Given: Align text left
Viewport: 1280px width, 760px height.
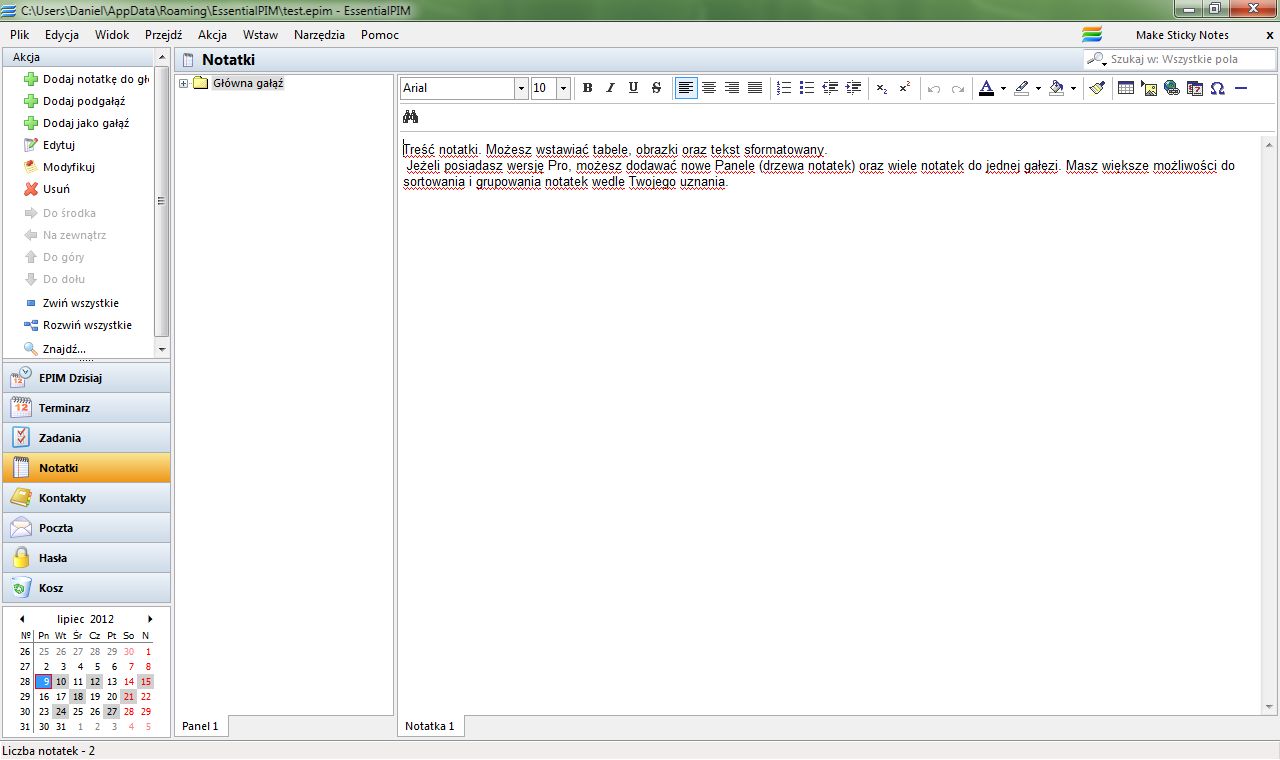Looking at the screenshot, I should point(686,88).
